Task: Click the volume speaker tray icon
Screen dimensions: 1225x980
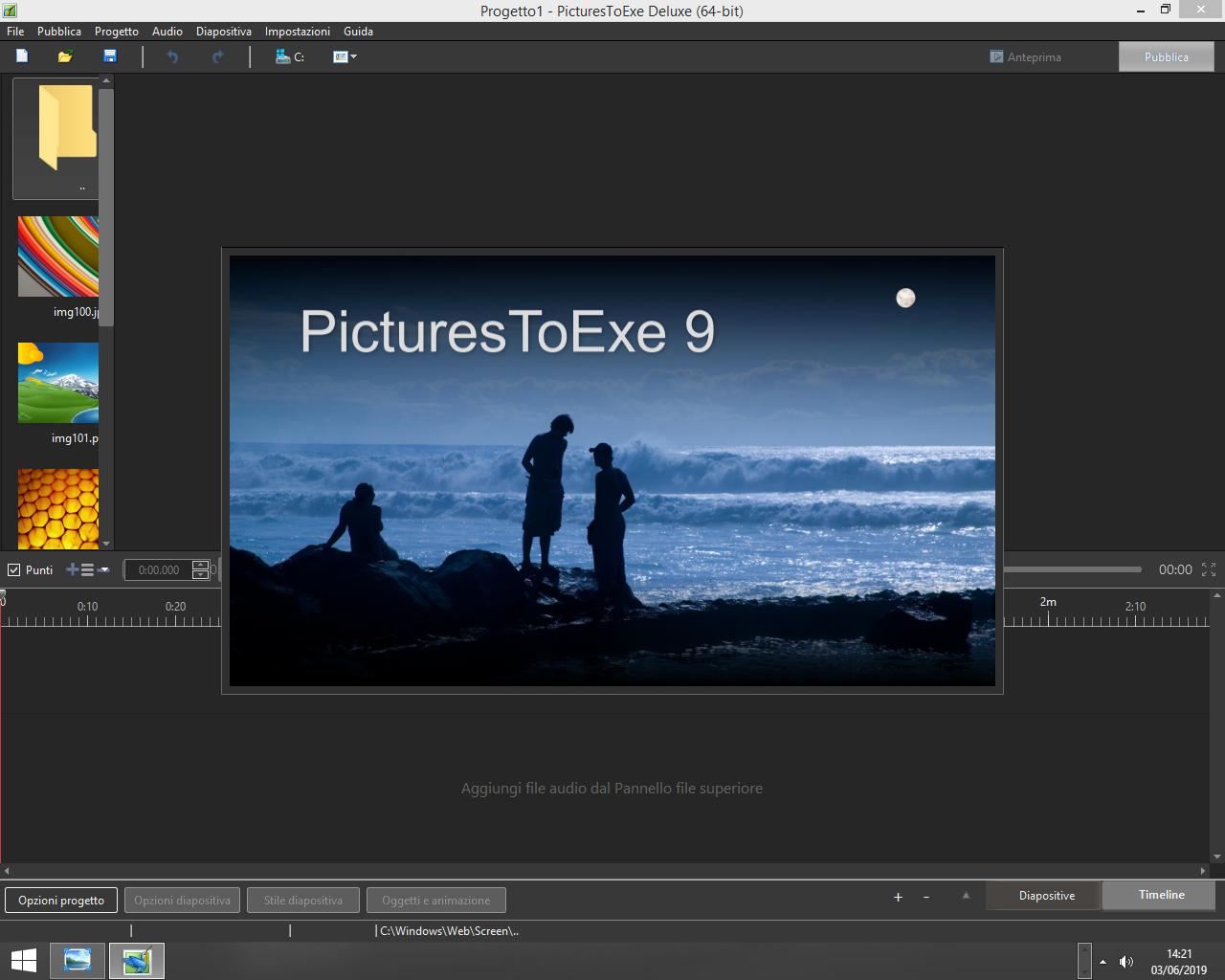Action: click(x=1126, y=962)
